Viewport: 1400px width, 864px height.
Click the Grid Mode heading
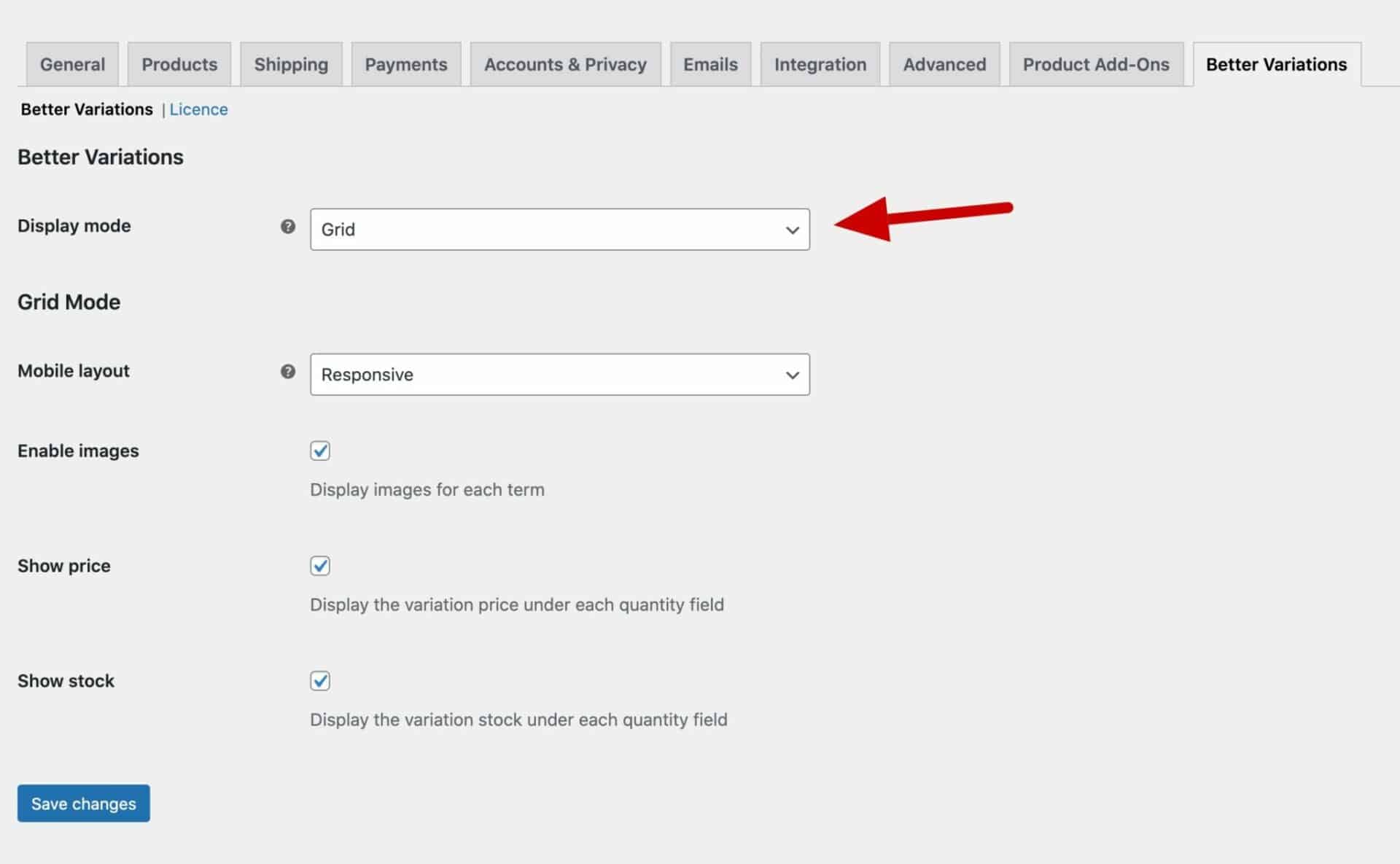coord(69,302)
